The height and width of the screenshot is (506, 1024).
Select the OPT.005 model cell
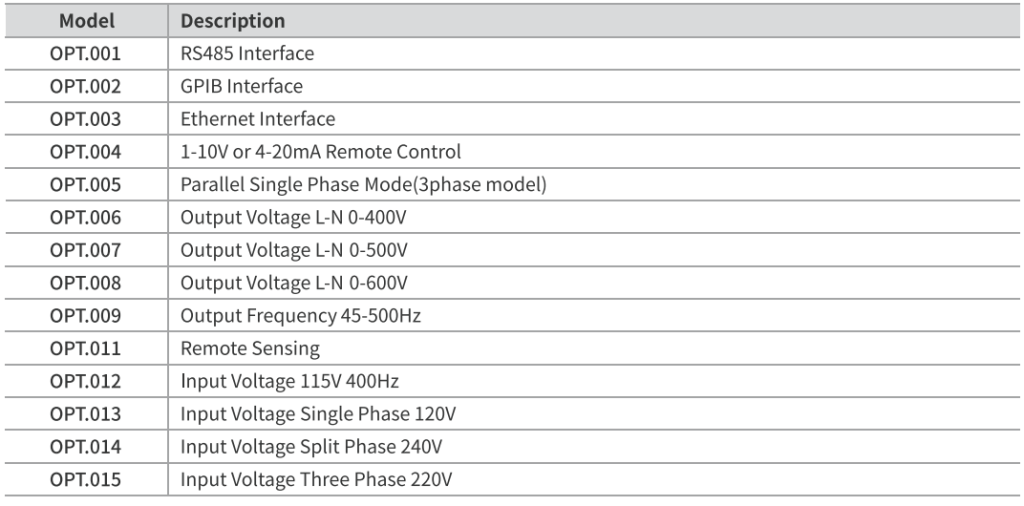(85, 185)
